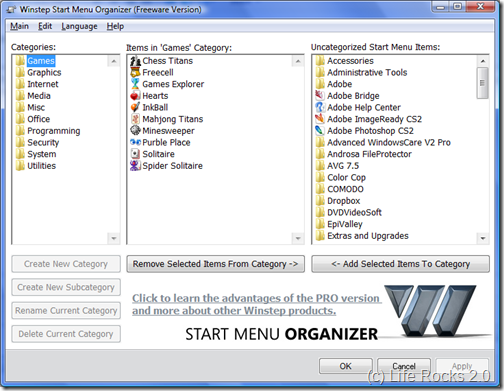Click the Purble Place icon
This screenshot has height=391, width=504.
point(135,142)
